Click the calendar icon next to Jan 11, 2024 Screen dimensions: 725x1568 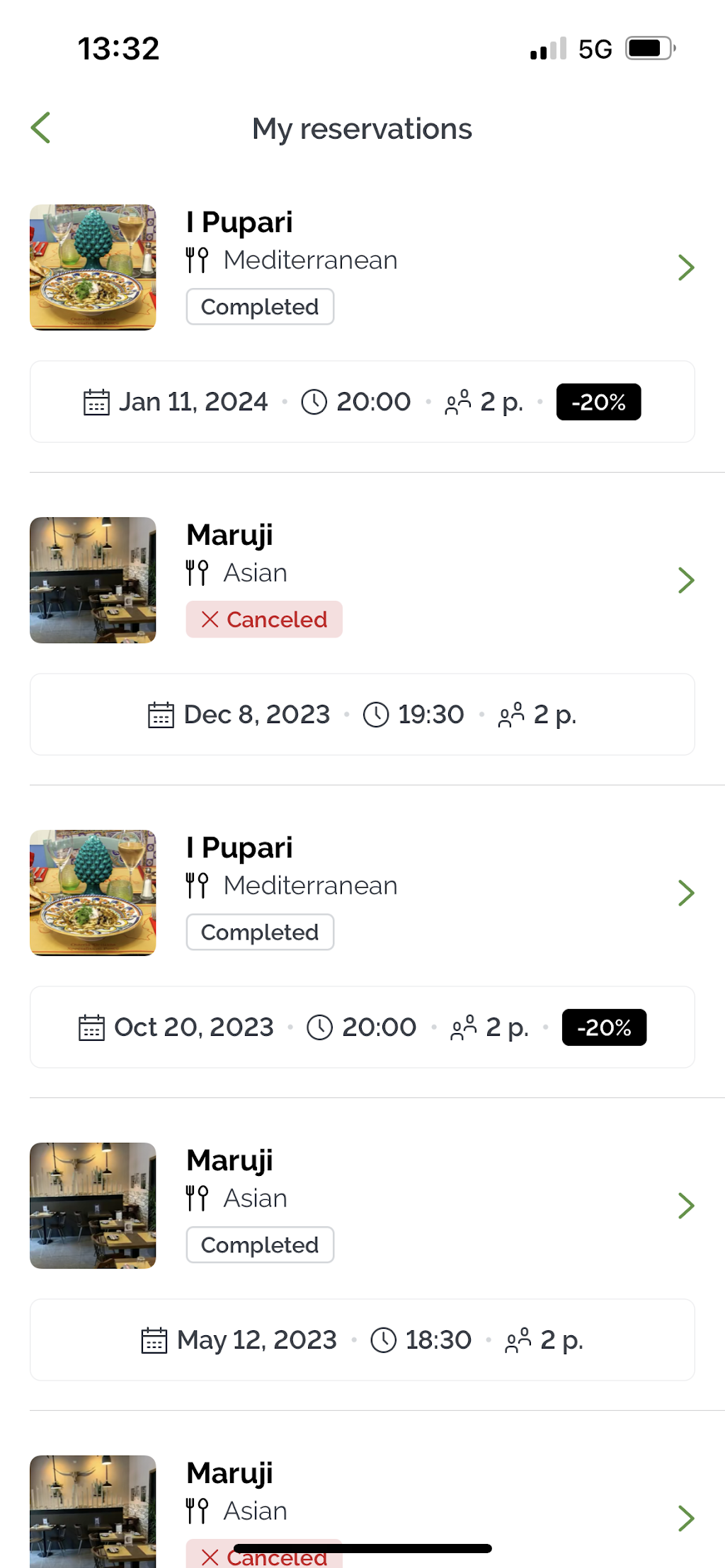(x=96, y=402)
